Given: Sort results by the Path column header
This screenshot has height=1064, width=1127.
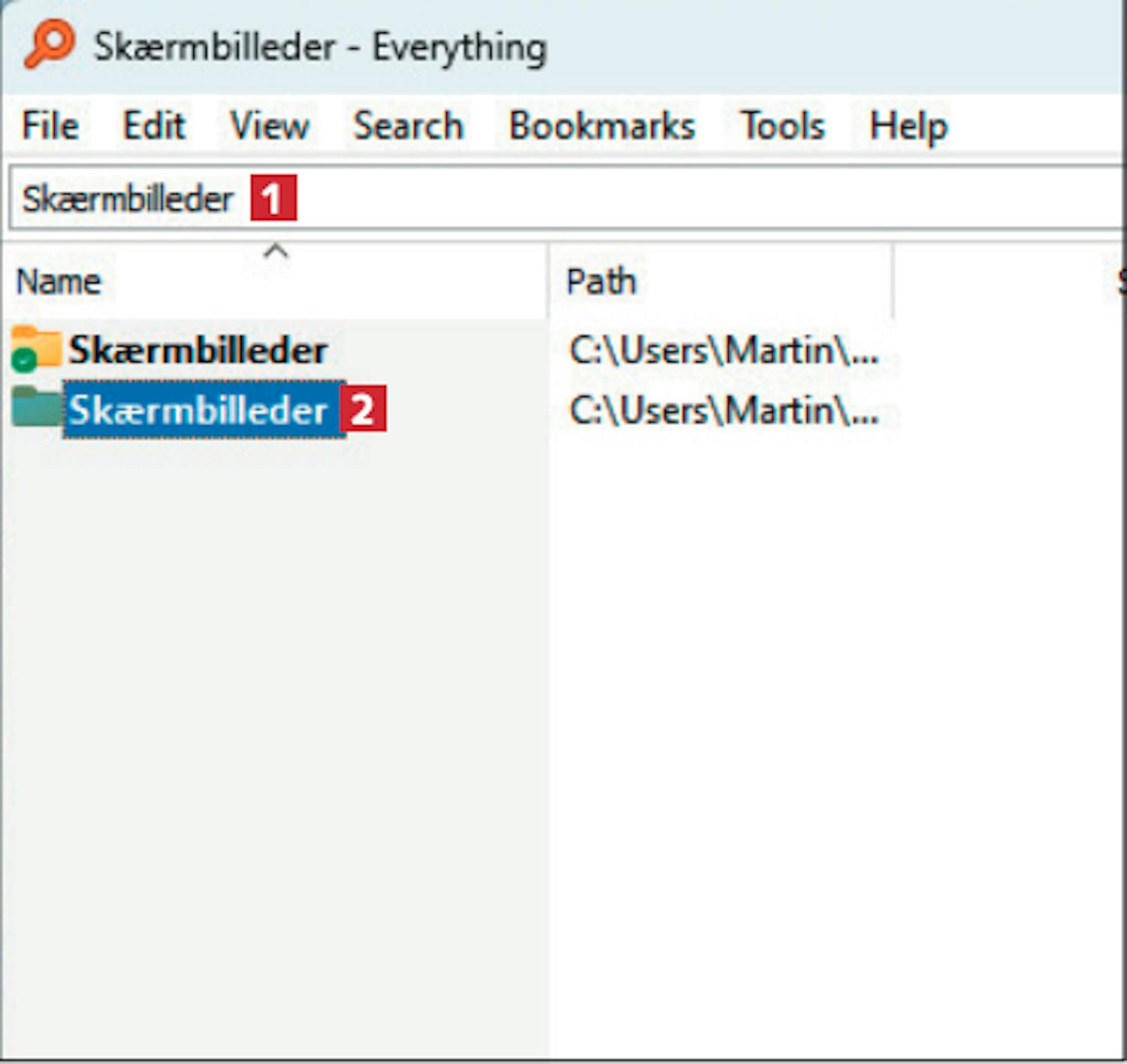Looking at the screenshot, I should [721, 282].
